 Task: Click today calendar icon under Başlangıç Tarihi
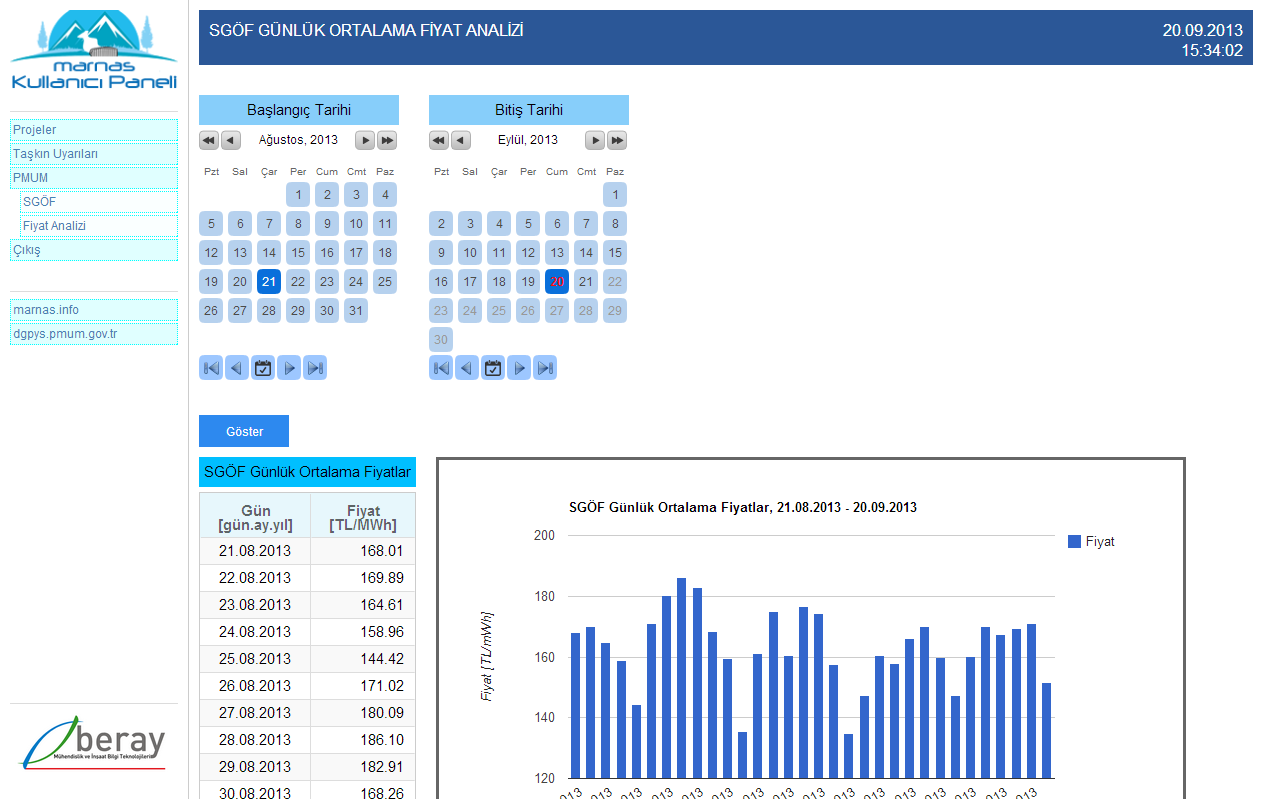(x=263, y=368)
